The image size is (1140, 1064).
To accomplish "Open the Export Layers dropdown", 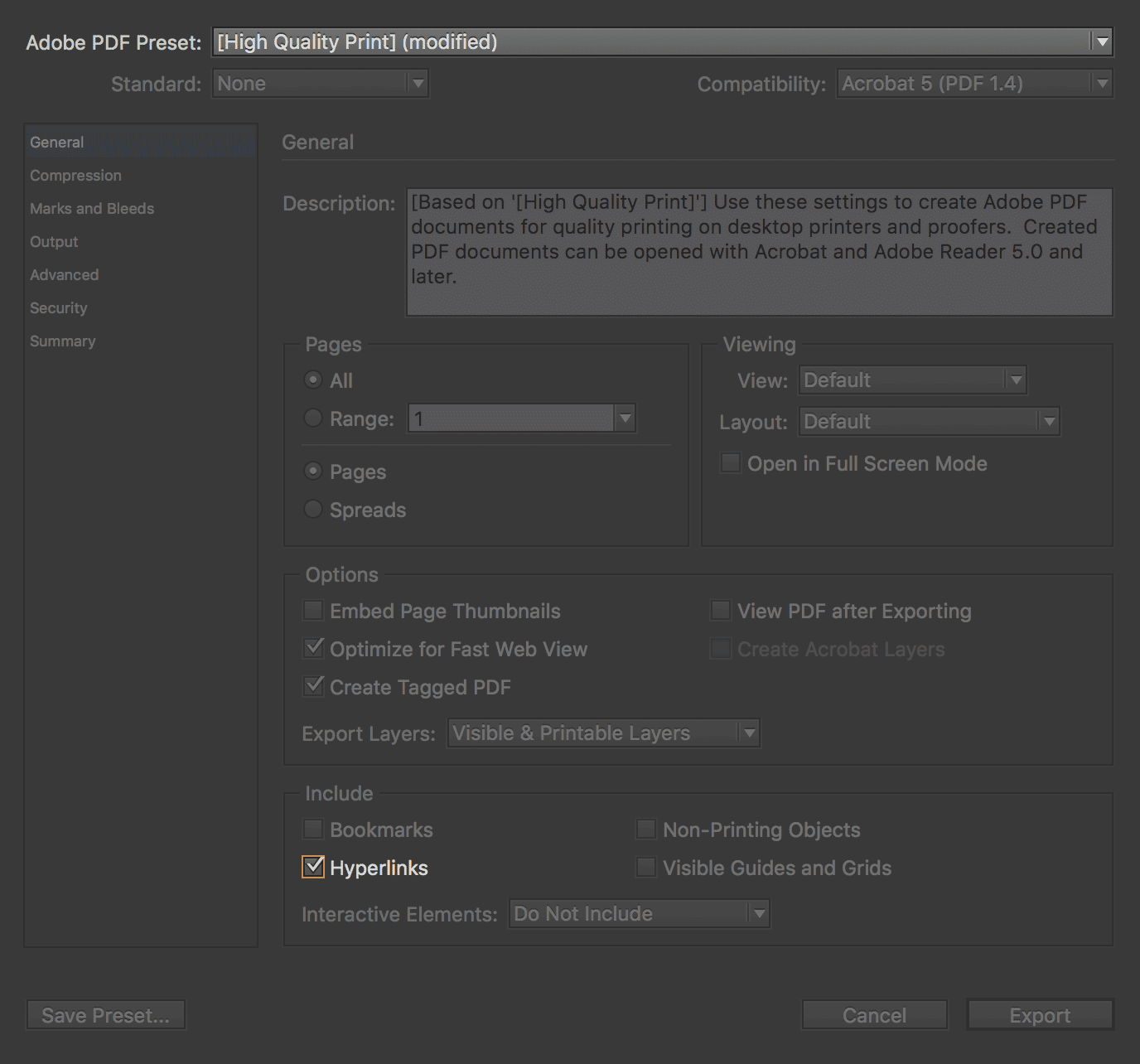I will 603,733.
